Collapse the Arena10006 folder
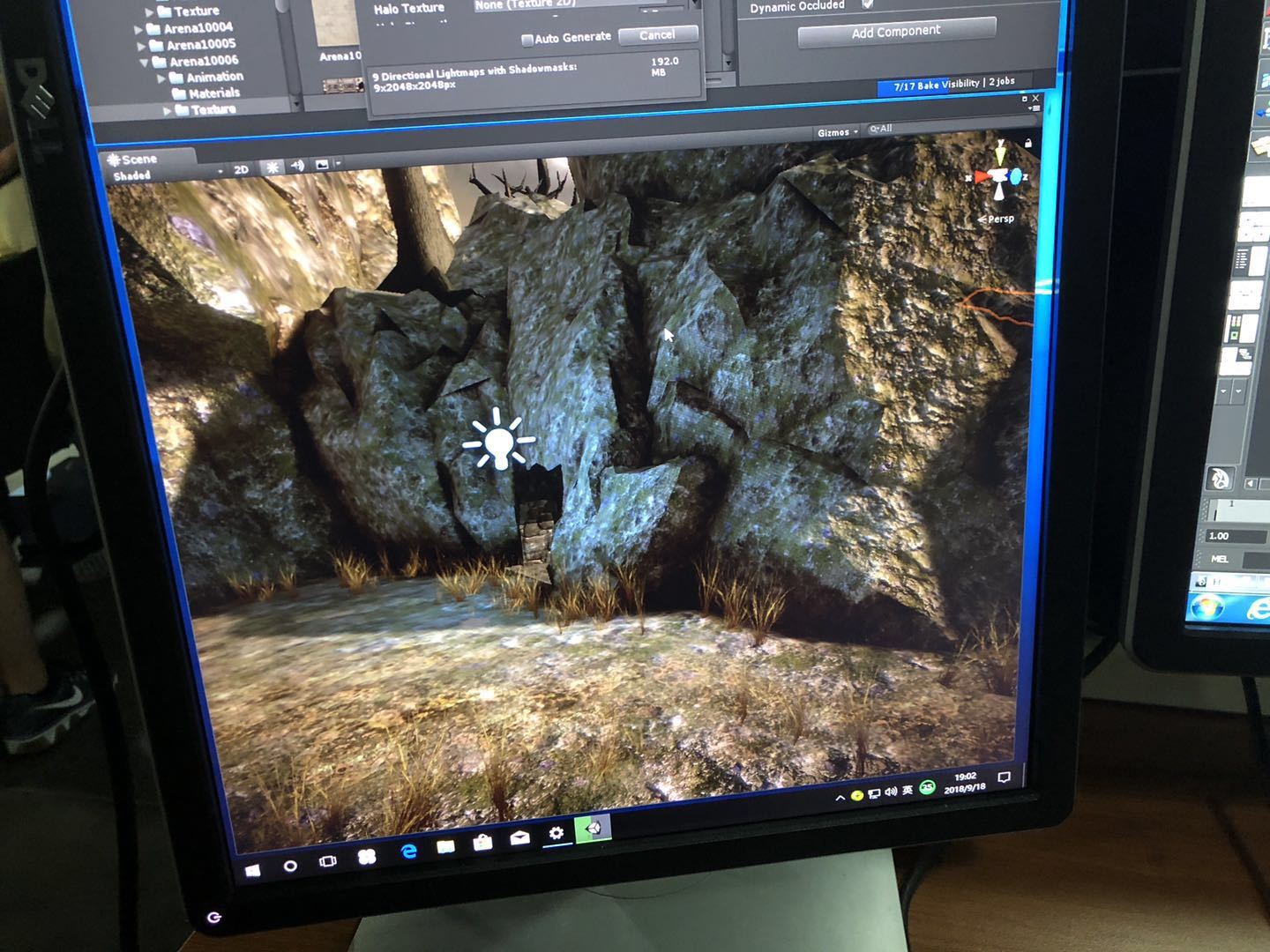This screenshot has height=952, width=1270. pos(144,63)
